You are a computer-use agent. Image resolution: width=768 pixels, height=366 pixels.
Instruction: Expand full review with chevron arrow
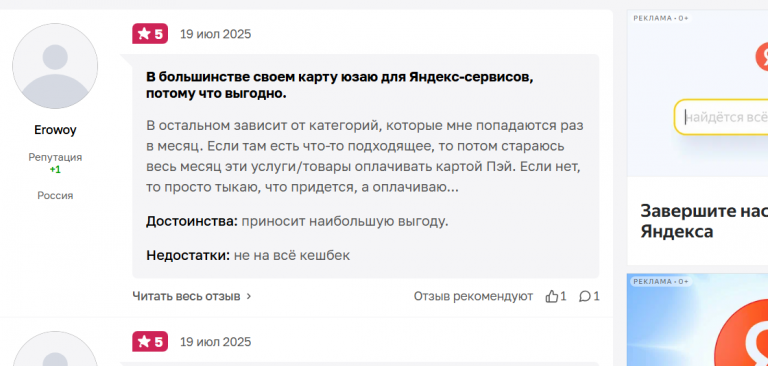click(249, 296)
